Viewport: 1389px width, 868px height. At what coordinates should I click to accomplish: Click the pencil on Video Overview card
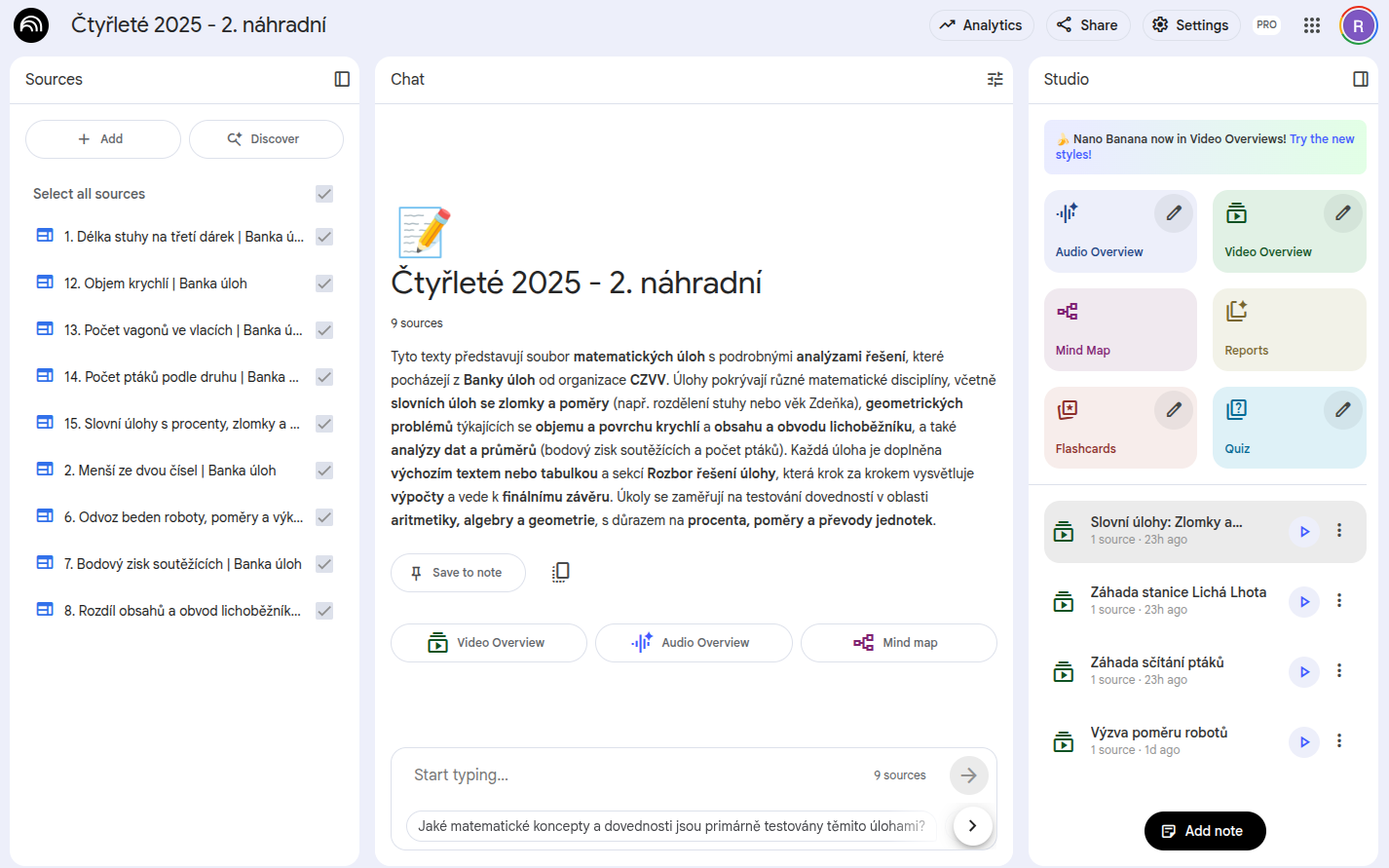click(1342, 212)
